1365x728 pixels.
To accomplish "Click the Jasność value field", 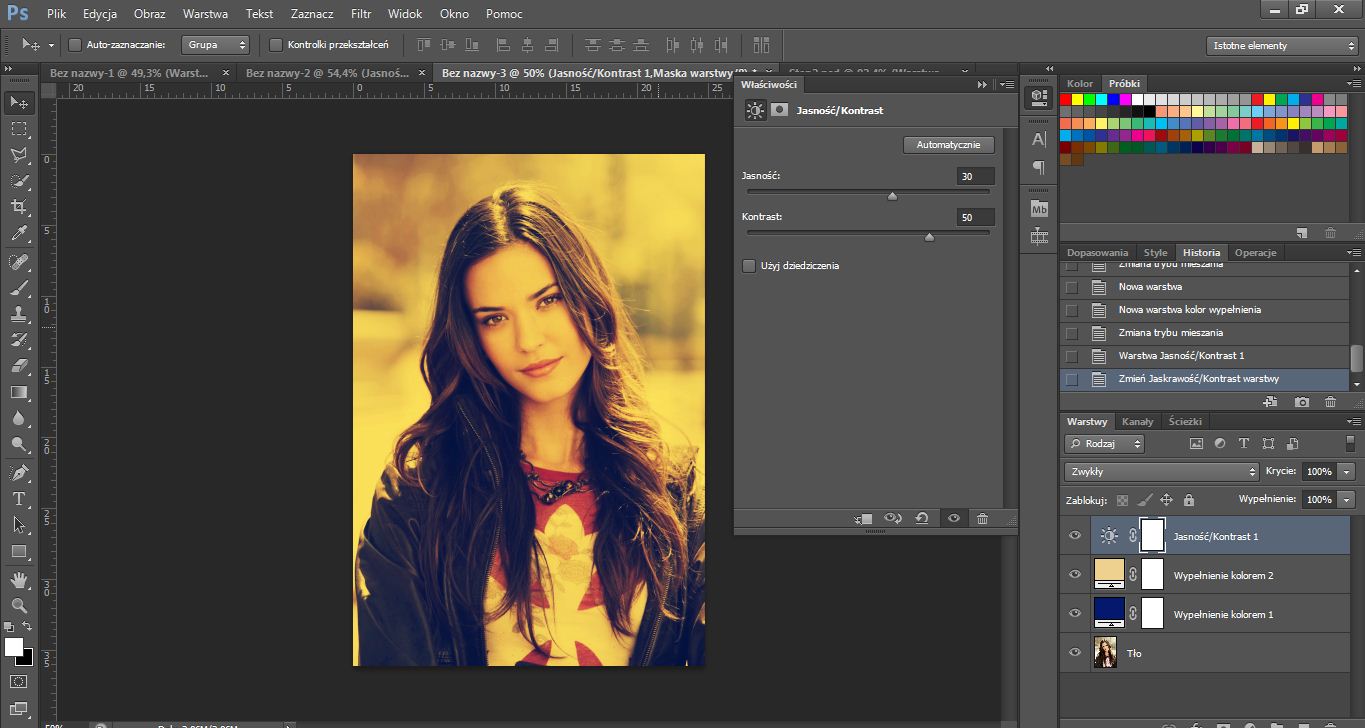I will pos(975,176).
